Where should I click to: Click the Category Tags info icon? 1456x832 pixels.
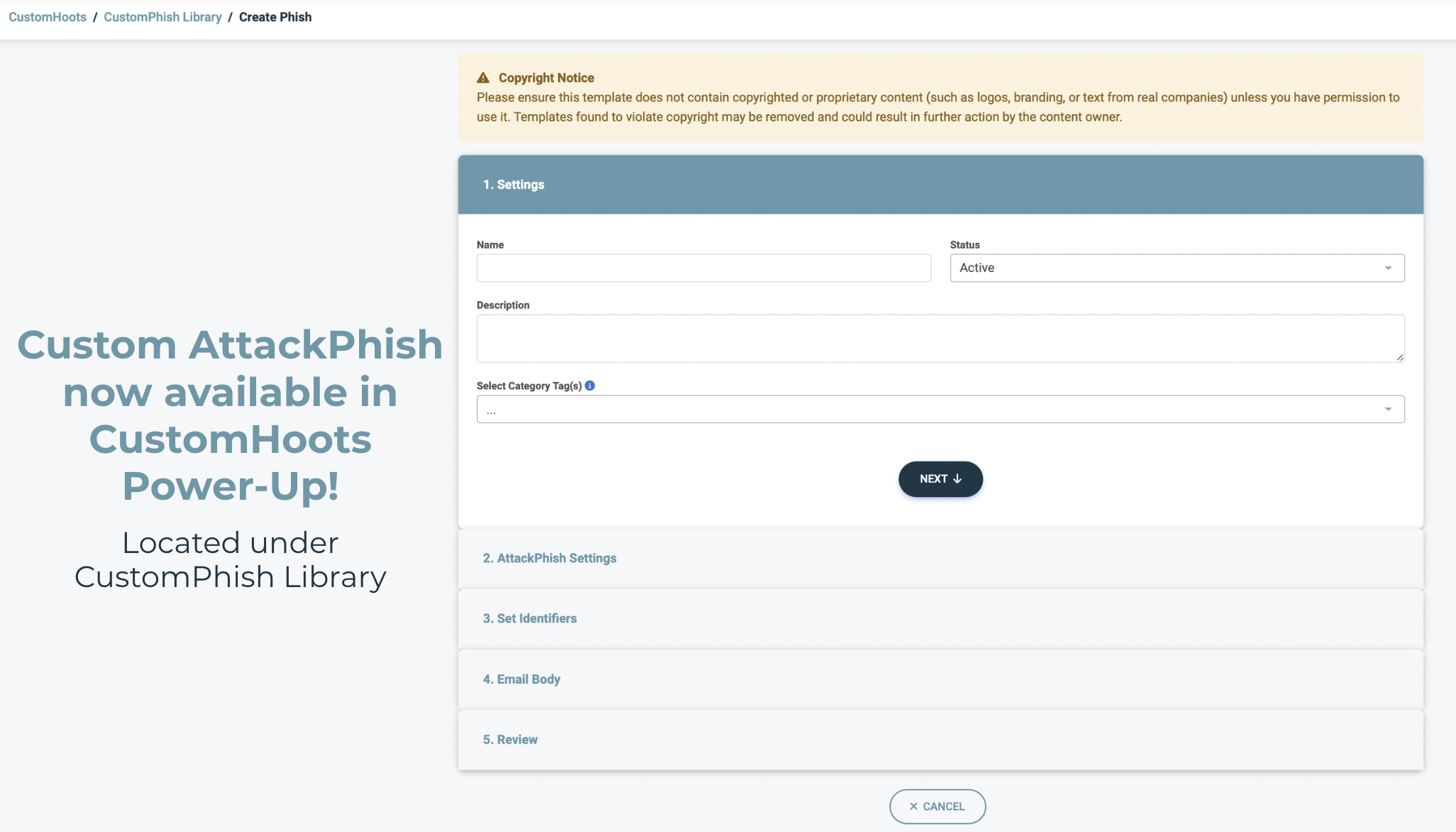click(590, 385)
